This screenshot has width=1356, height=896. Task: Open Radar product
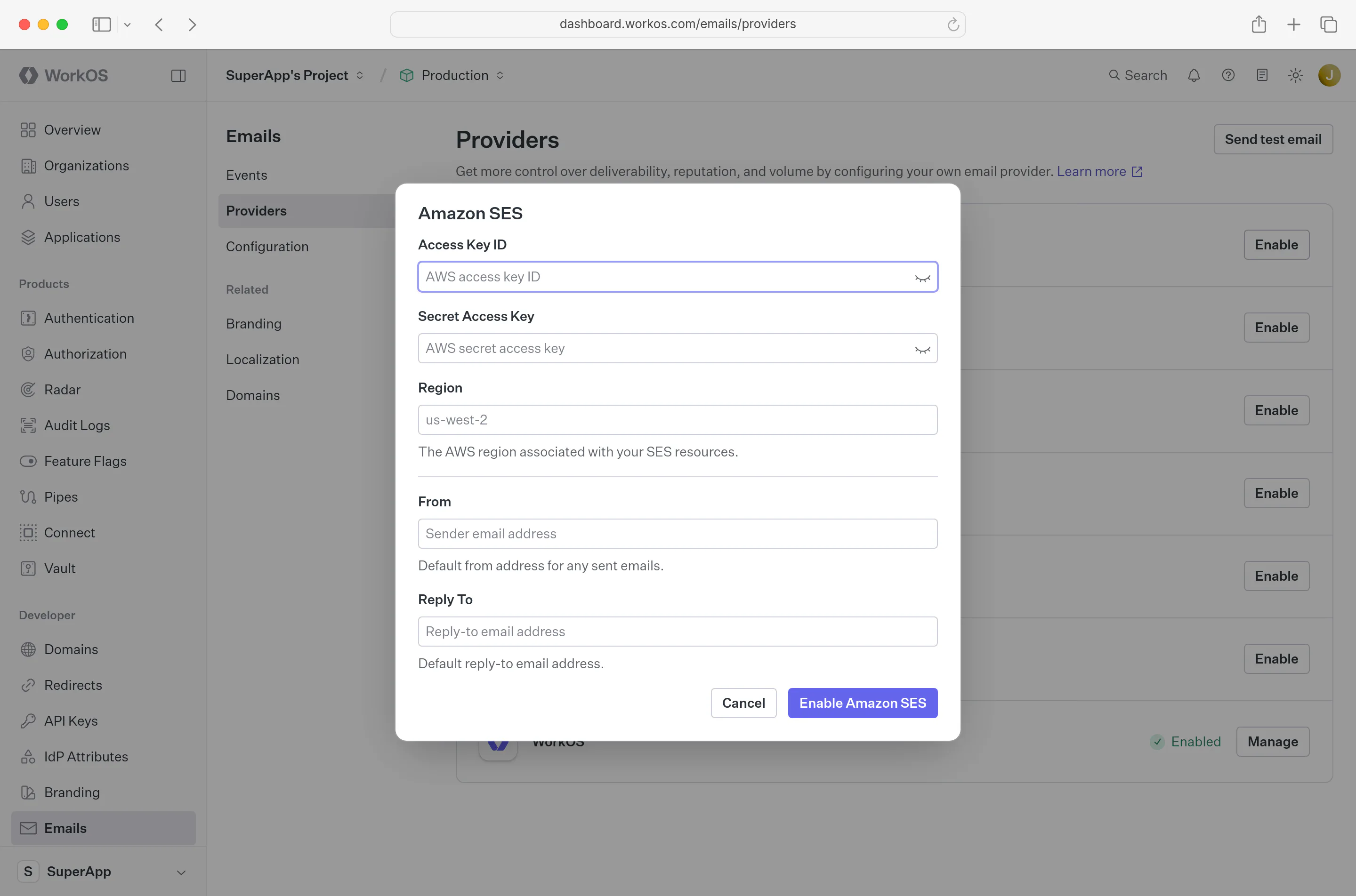104,390
